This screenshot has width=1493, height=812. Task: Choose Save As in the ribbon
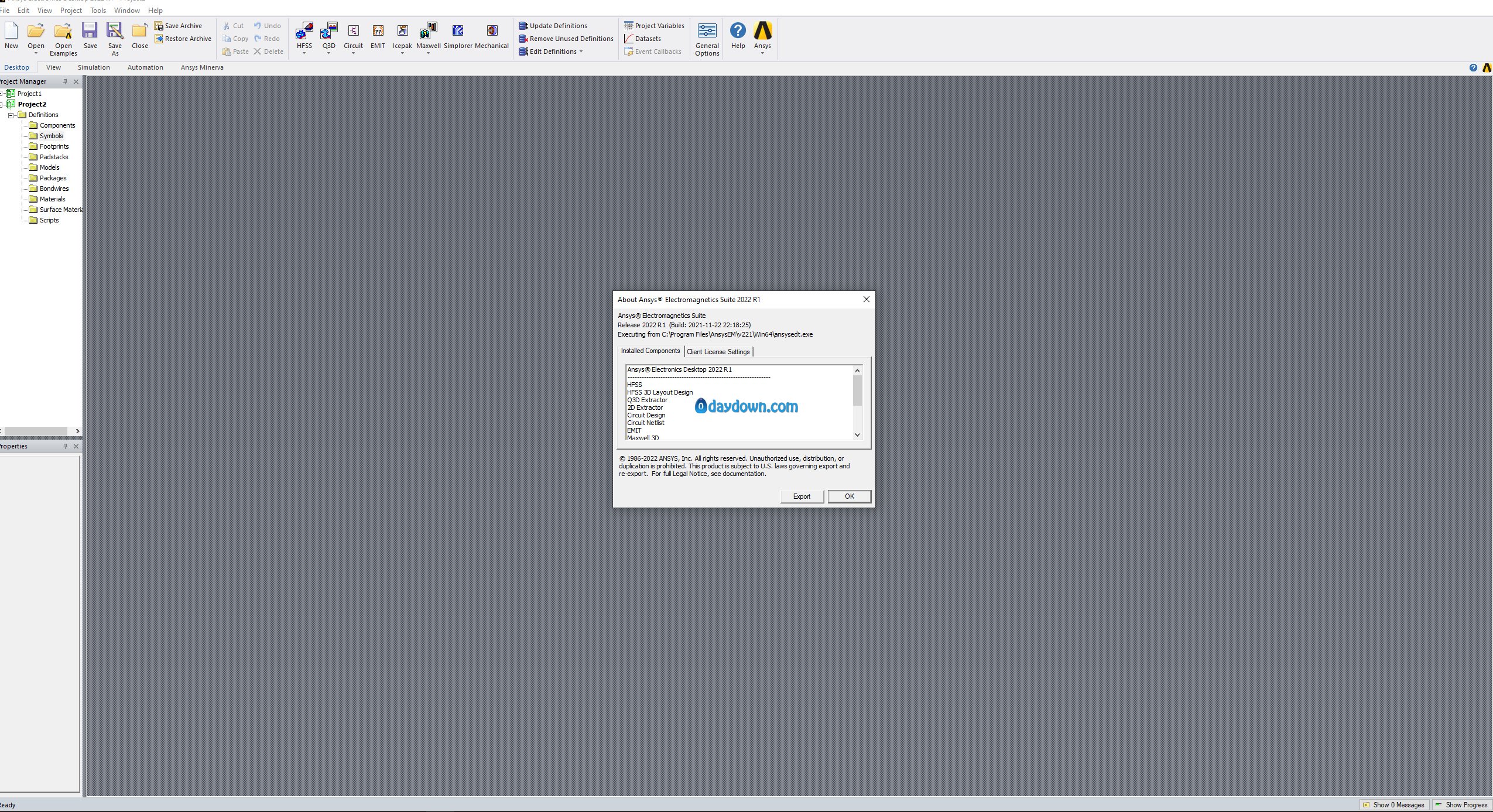(x=115, y=39)
